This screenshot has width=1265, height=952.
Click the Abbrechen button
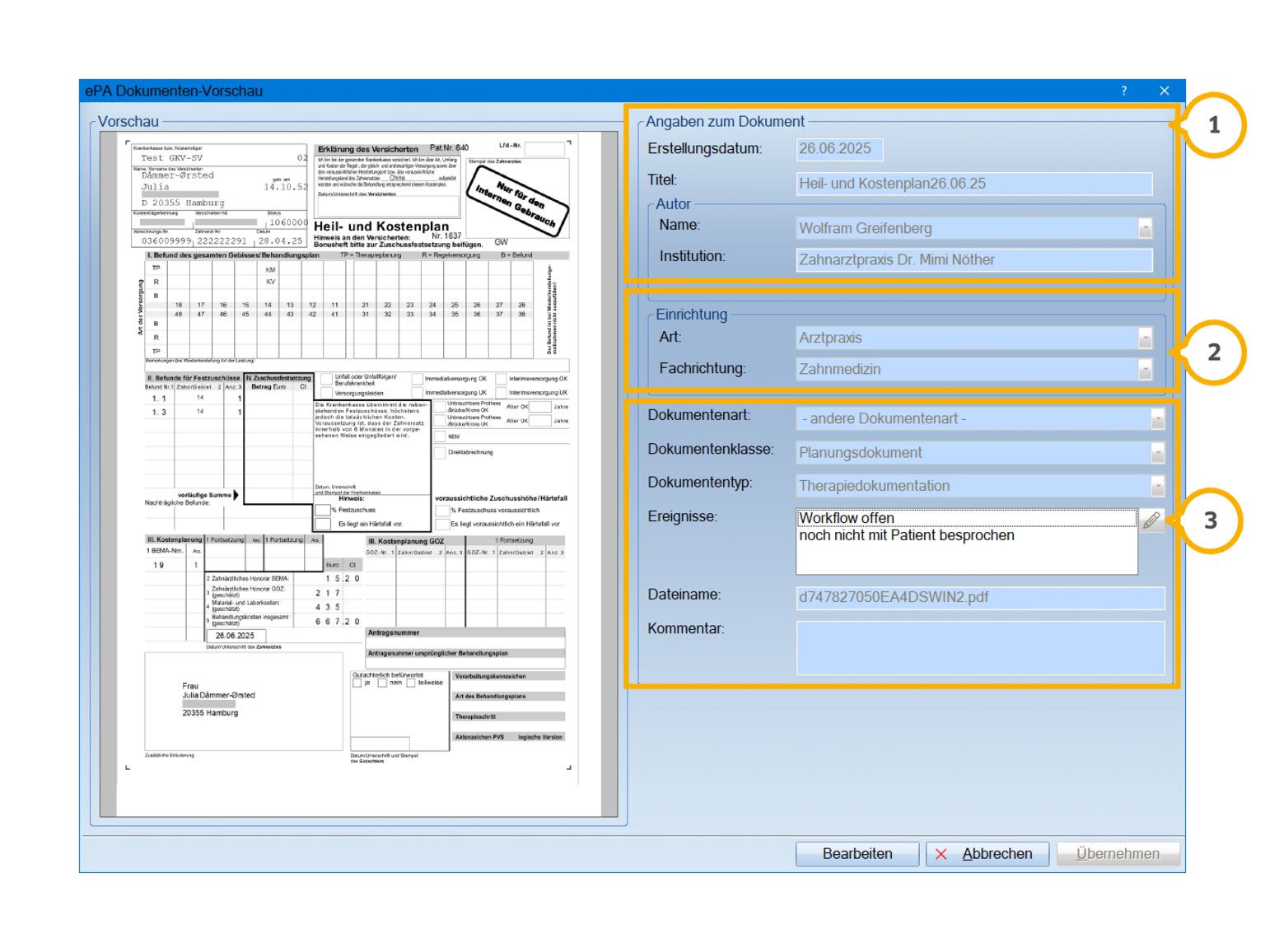987,854
